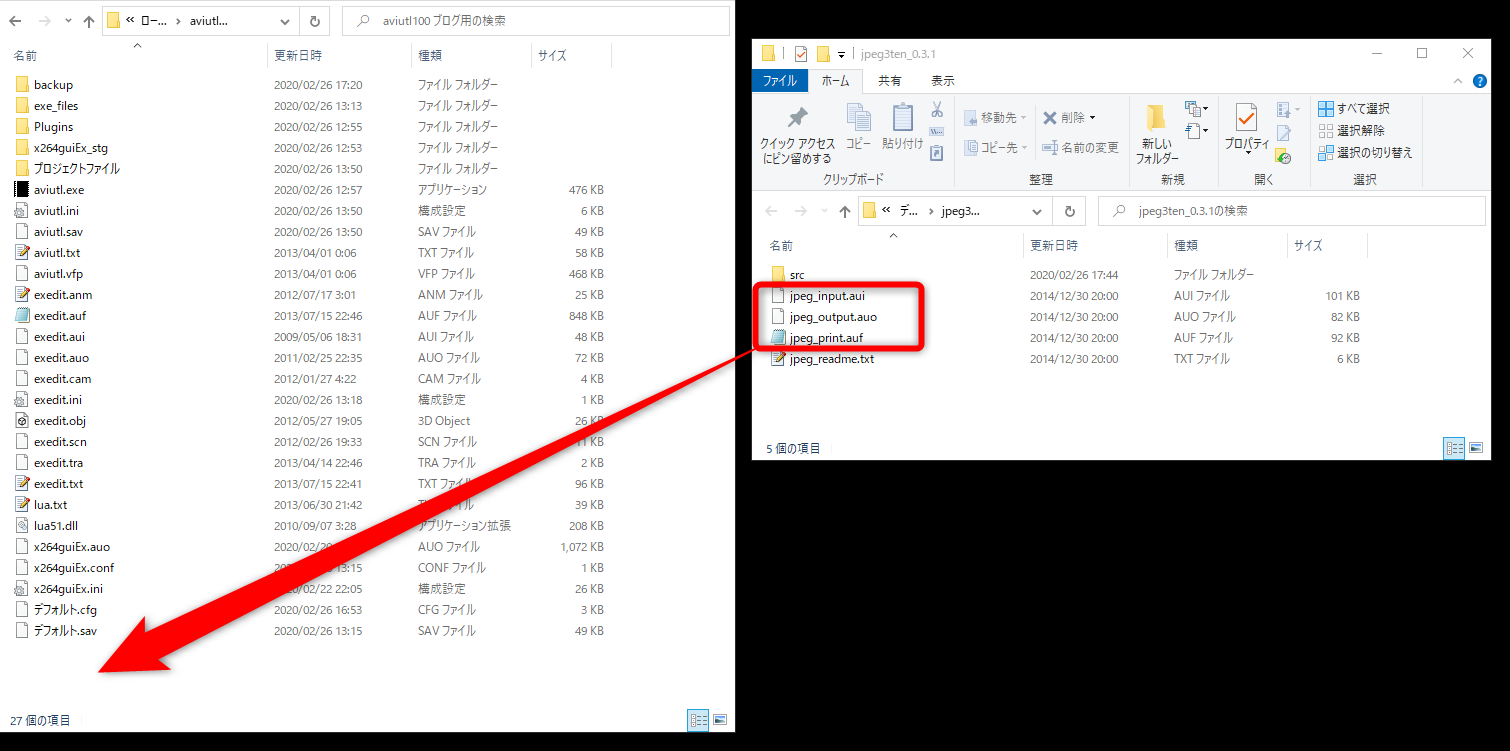Image resolution: width=1510 pixels, height=751 pixels.
Task: Open recent locations dropdown in jpeg3ten window
Action: [x=823, y=211]
